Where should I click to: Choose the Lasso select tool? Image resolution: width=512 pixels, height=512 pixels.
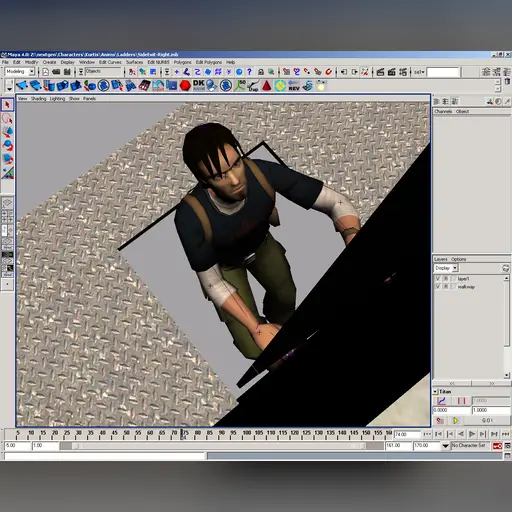click(x=7, y=118)
